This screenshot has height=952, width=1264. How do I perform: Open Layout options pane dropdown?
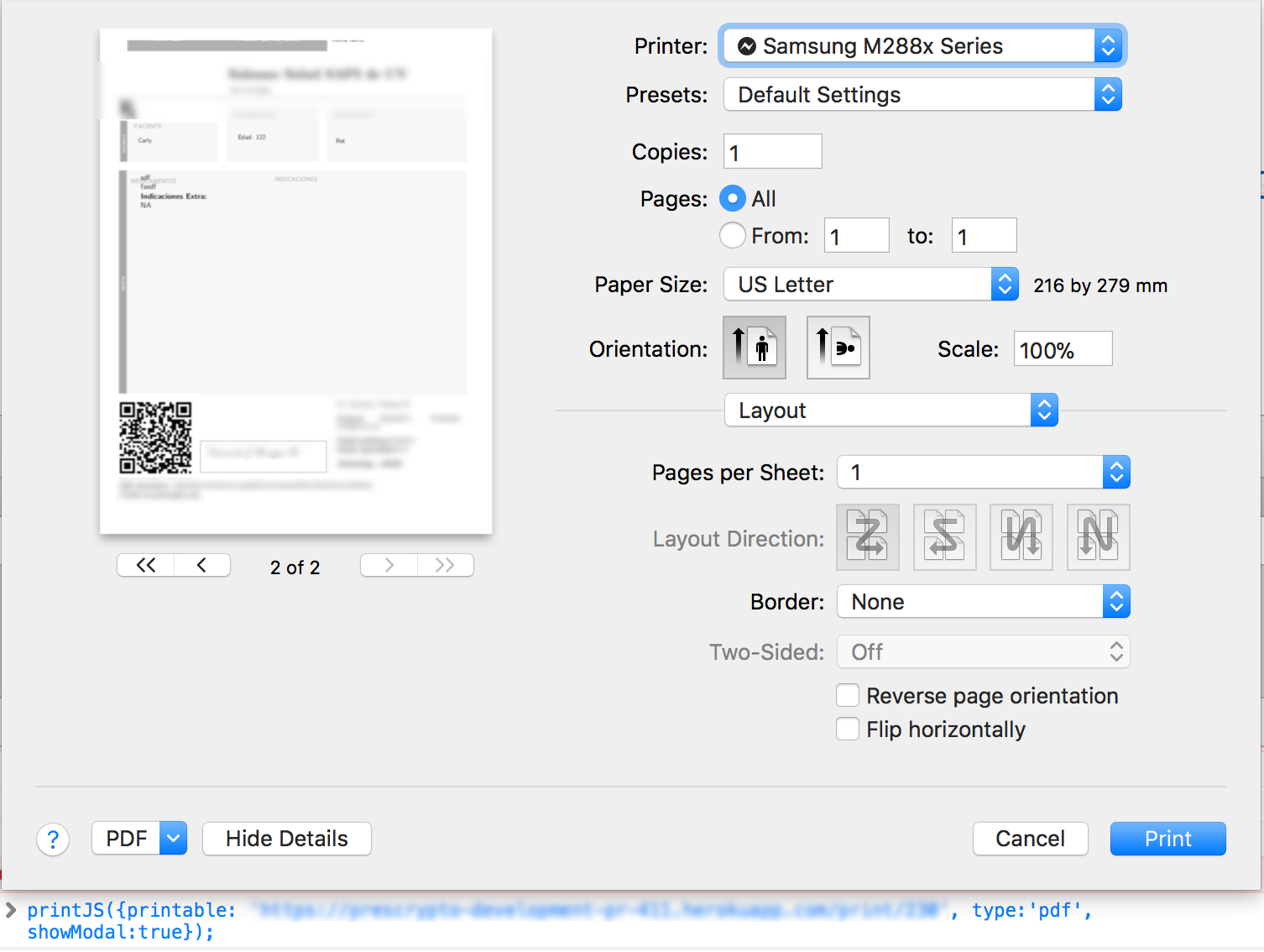point(891,411)
